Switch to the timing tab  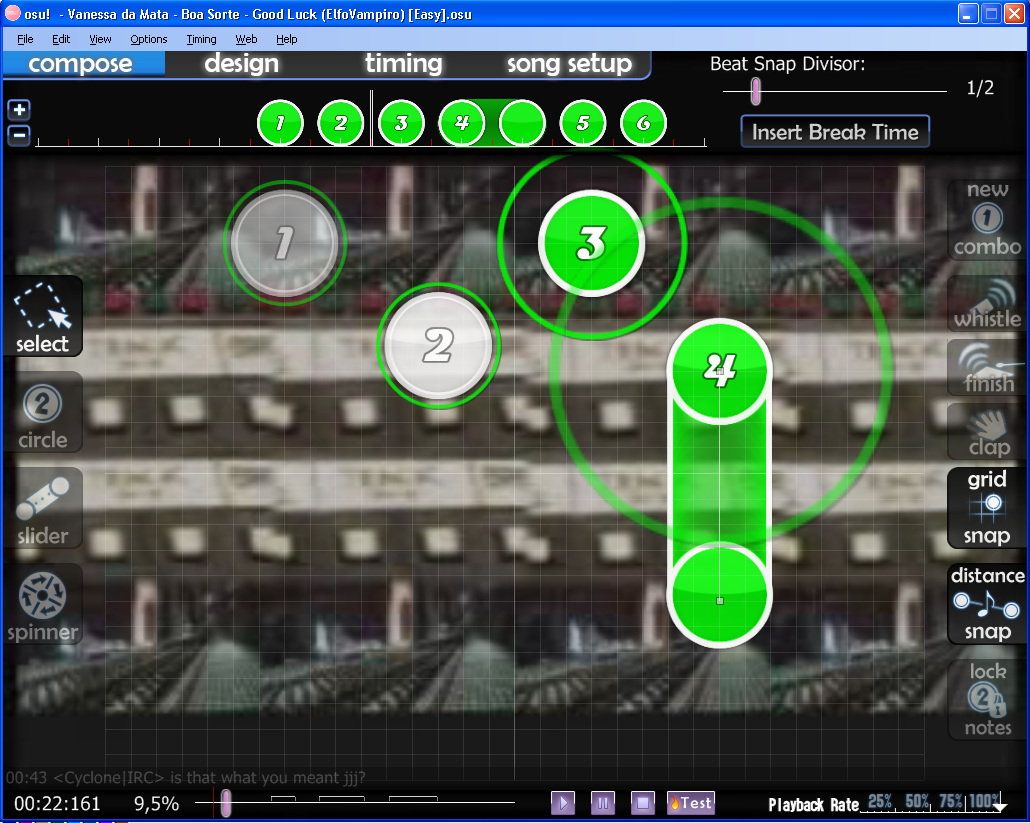[x=404, y=64]
